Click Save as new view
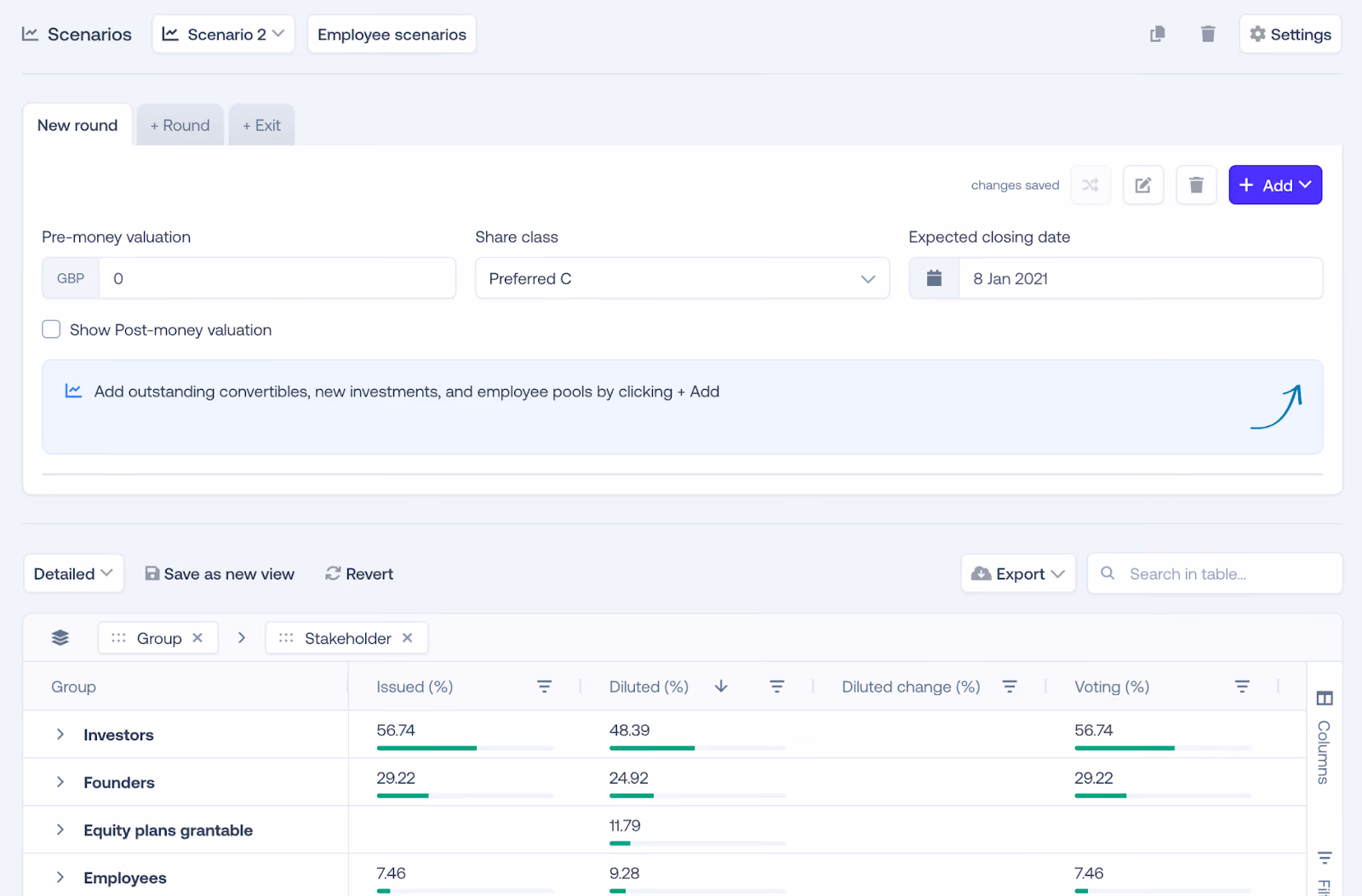The image size is (1362, 896). (220, 574)
